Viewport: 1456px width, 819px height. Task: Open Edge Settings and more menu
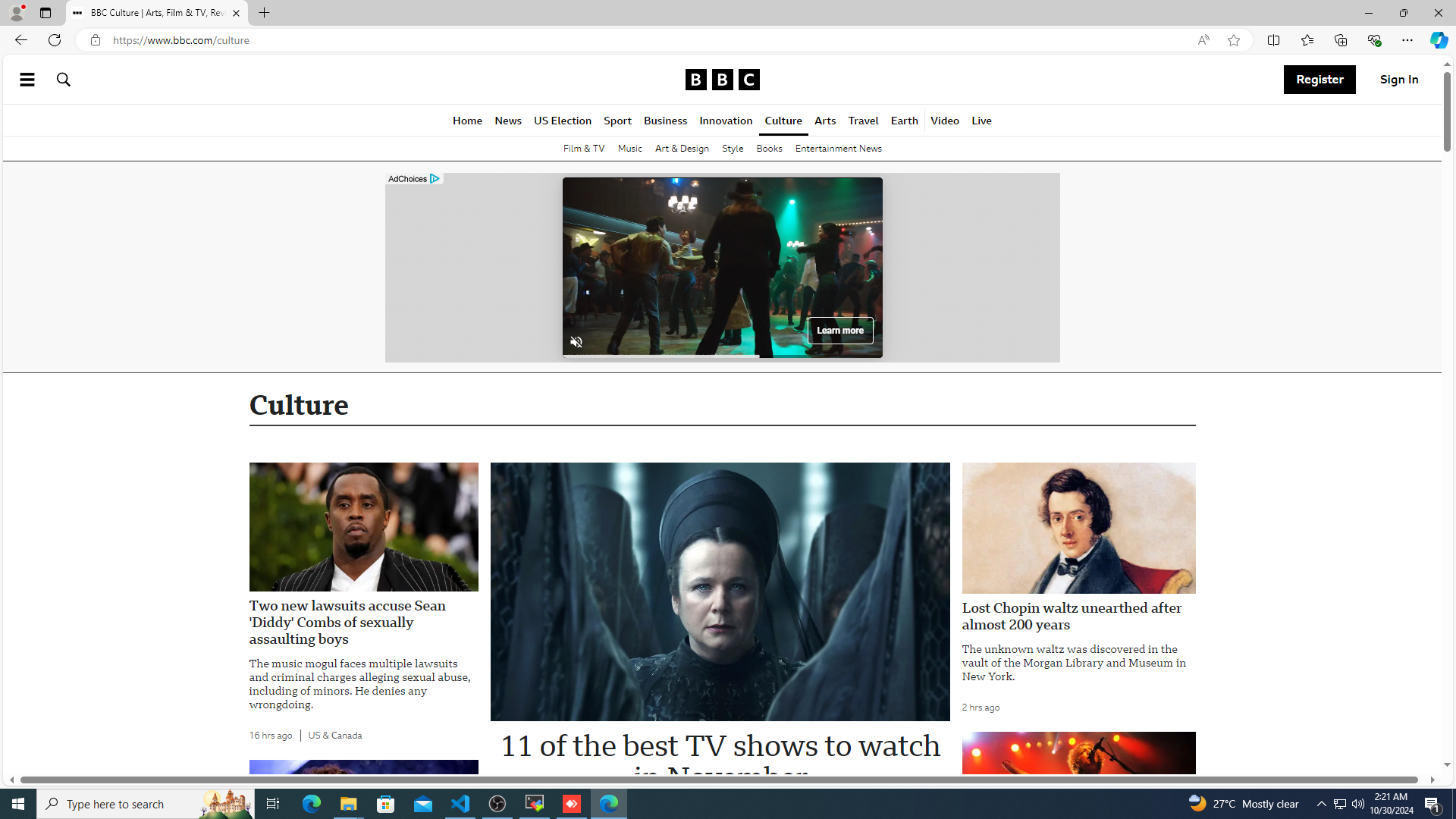(1407, 40)
